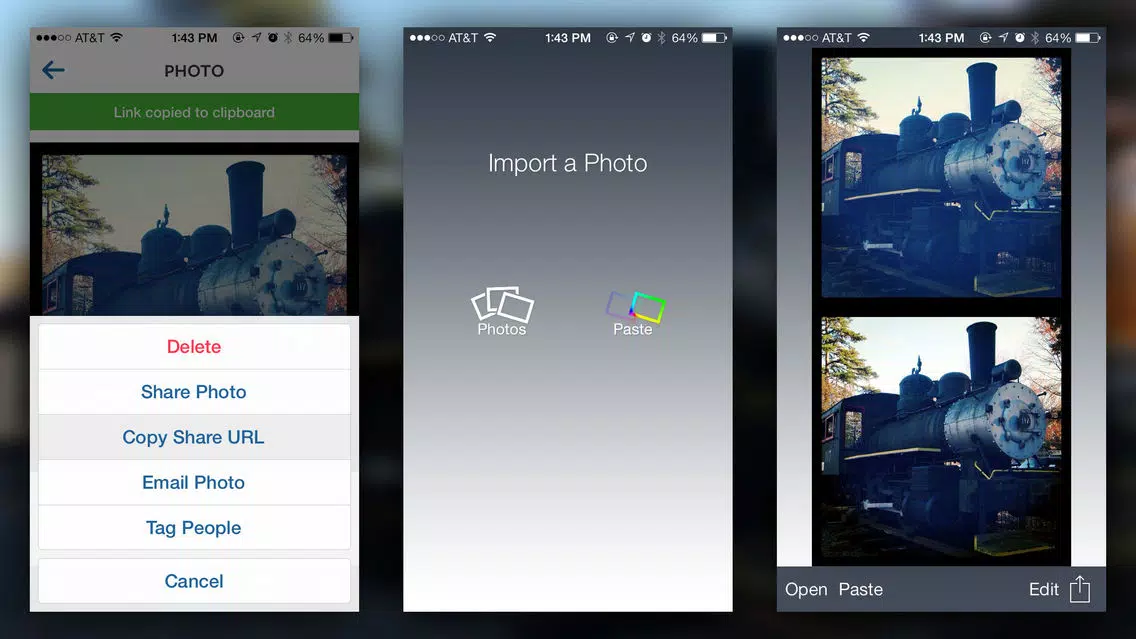Select the bottom train photo in right screen
This screenshot has width=1136, height=639.
point(940,437)
